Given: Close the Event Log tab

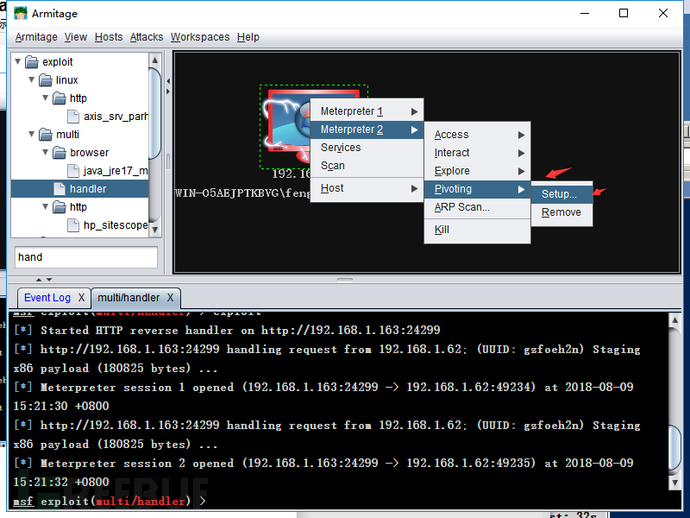Looking at the screenshot, I should (x=81, y=298).
